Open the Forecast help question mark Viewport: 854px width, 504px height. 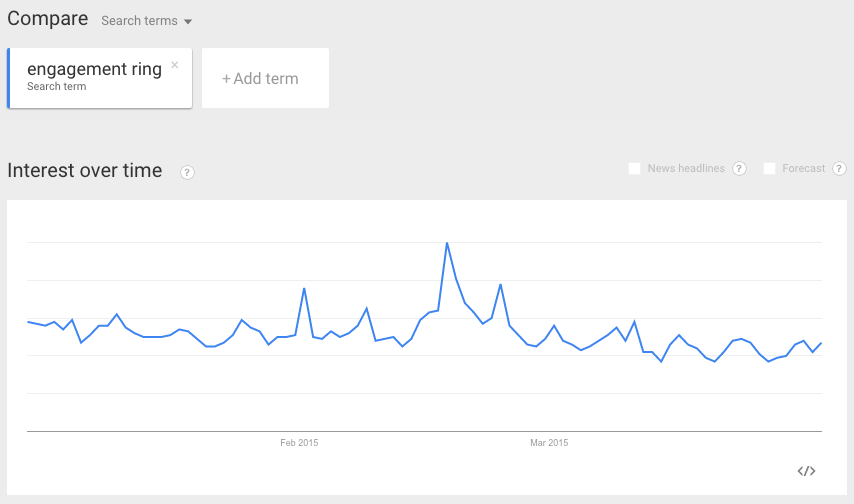(839, 168)
